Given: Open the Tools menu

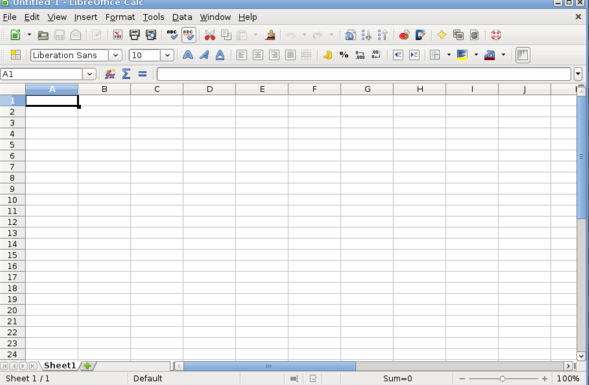Looking at the screenshot, I should coord(153,17).
